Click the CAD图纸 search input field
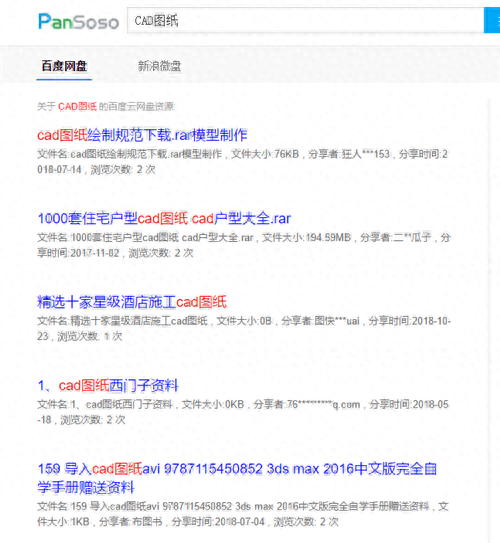This screenshot has height=543, width=500. coord(305,20)
